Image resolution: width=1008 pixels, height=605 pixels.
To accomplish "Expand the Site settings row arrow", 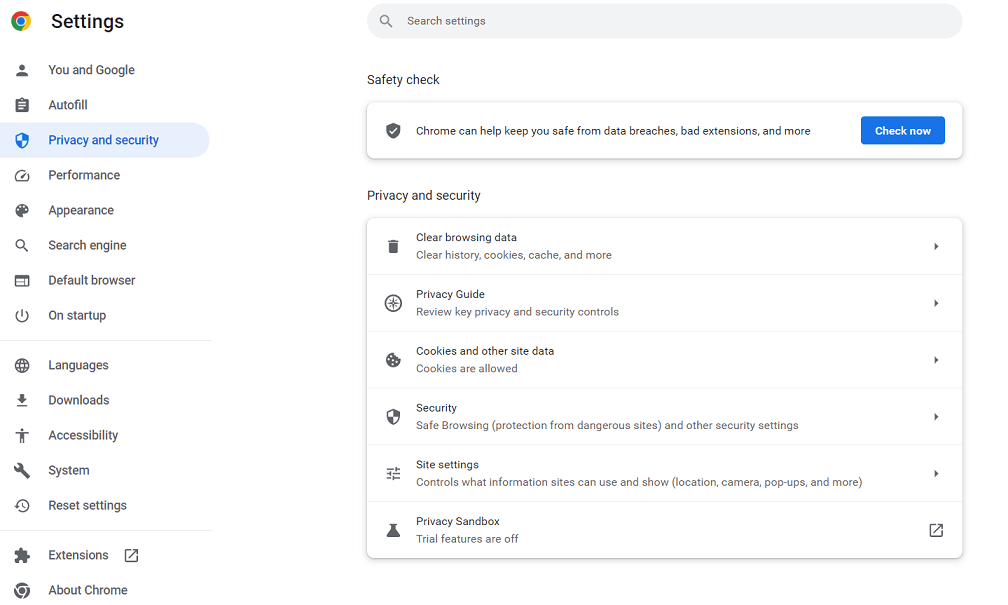I will point(936,473).
